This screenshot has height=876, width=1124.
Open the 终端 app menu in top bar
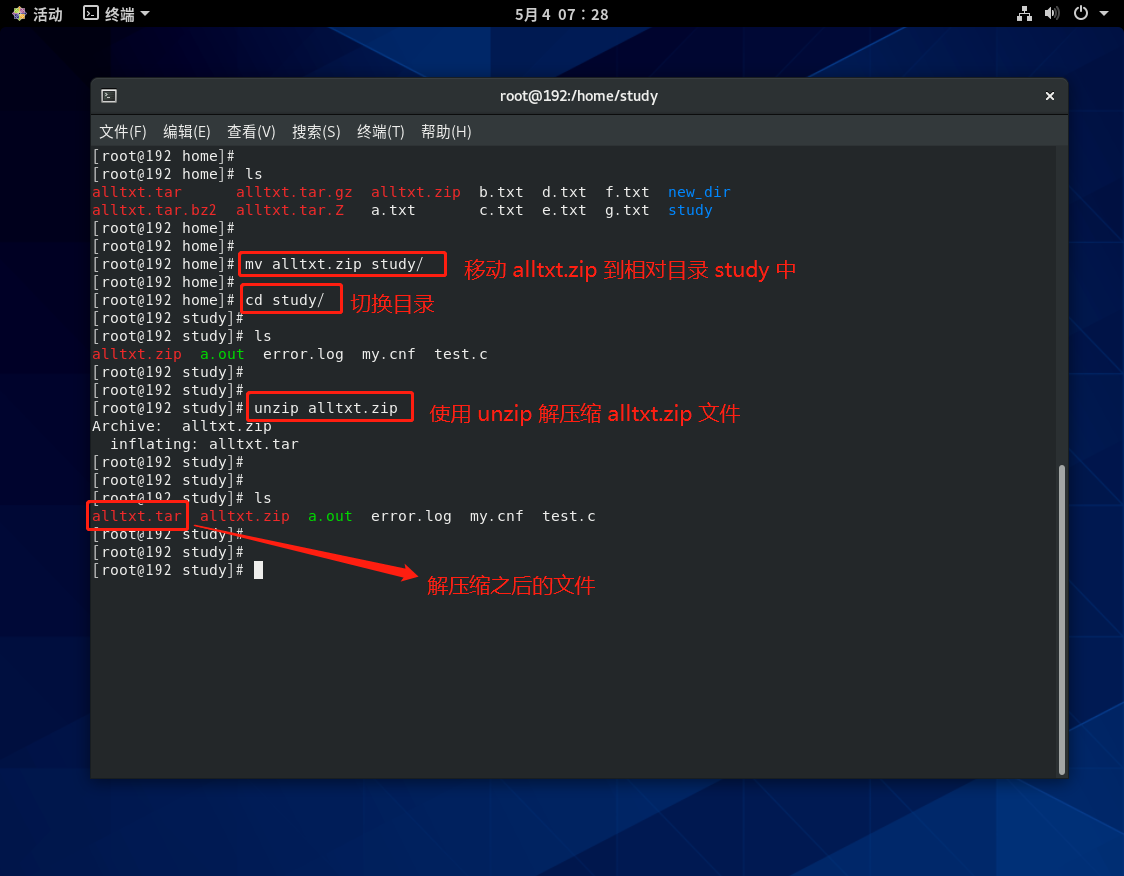click(x=117, y=14)
